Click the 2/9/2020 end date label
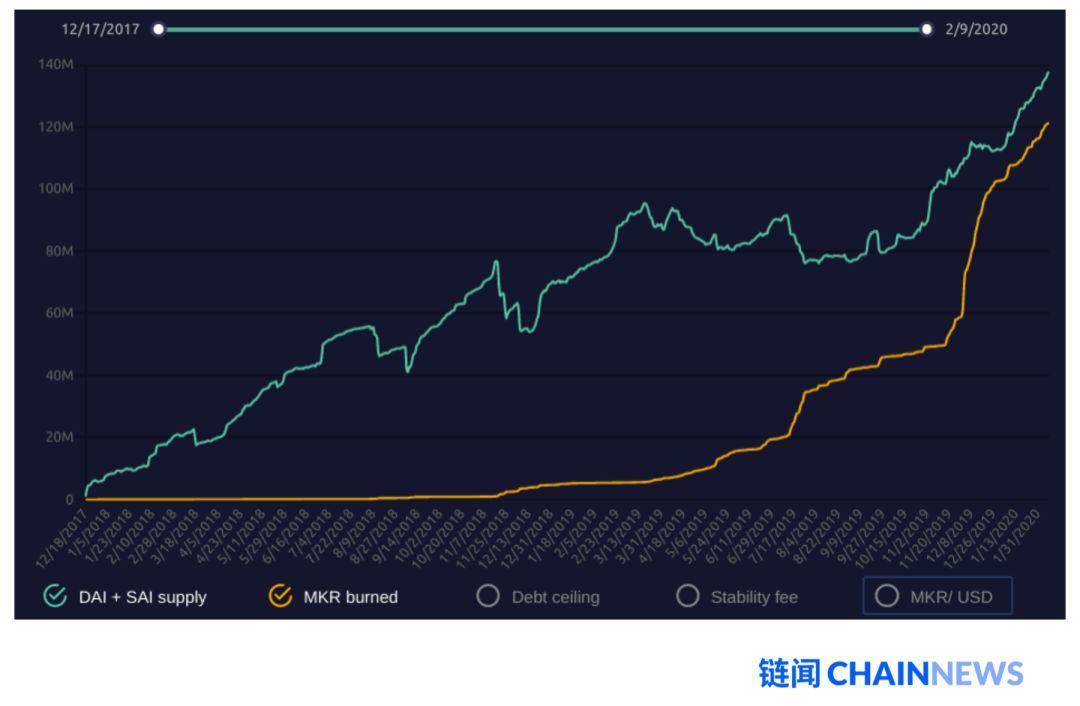Screen dimensions: 1080x706 976,29
